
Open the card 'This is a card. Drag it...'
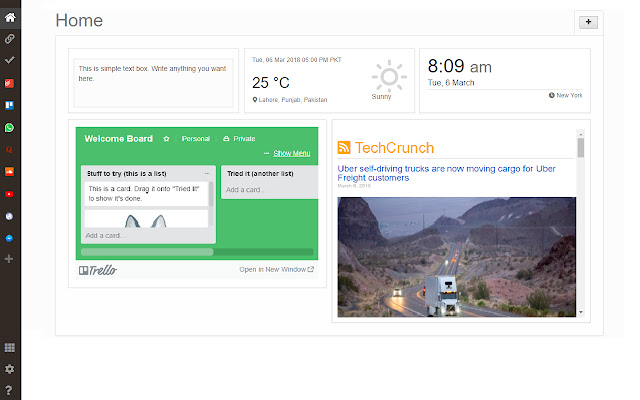(146, 193)
